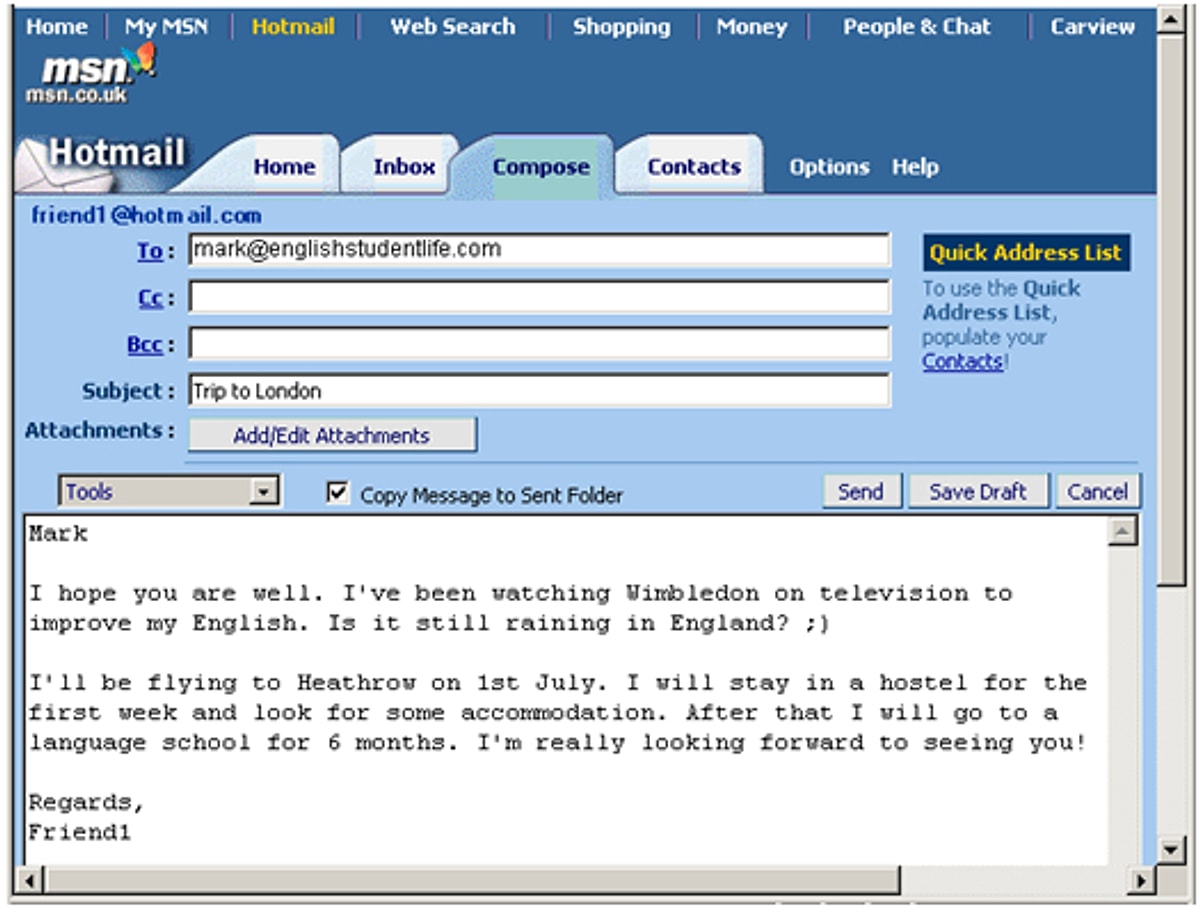Switch to the Inbox tab

point(404,167)
